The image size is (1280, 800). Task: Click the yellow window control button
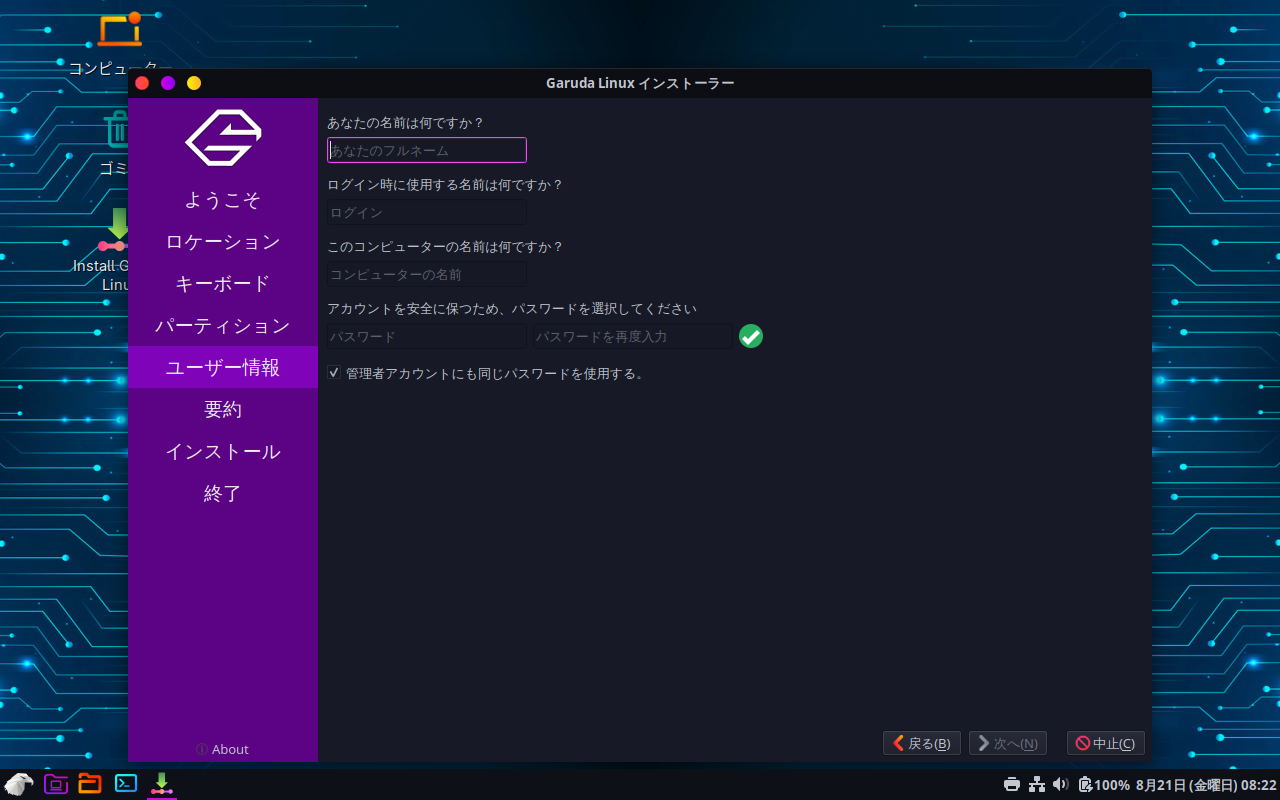click(194, 83)
